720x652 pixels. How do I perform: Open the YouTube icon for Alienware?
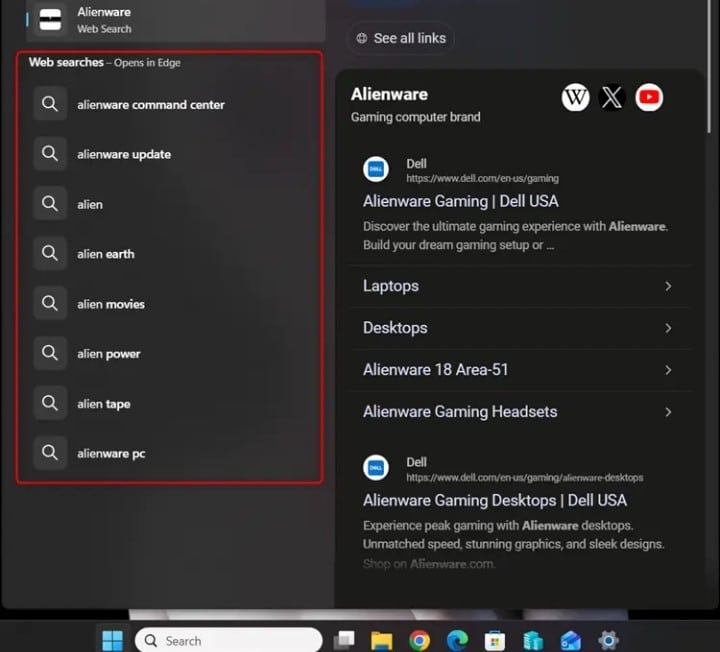click(649, 97)
